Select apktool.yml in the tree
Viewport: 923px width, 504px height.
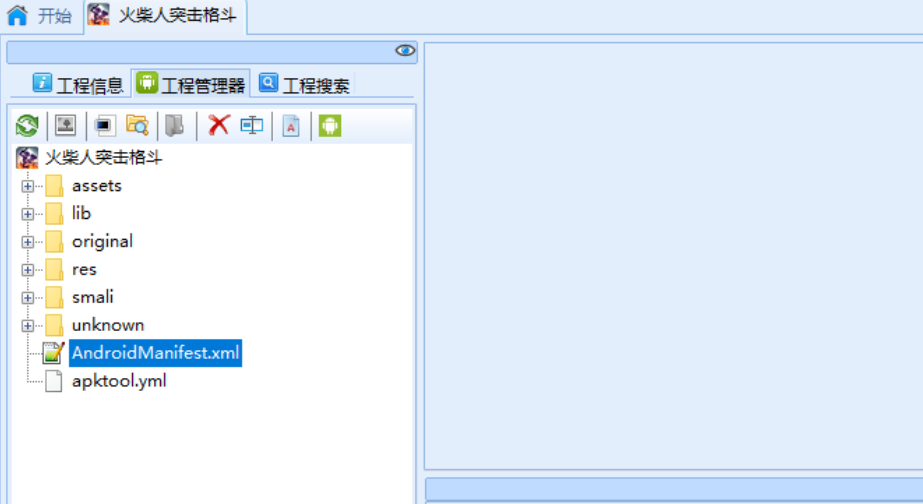[119, 381]
